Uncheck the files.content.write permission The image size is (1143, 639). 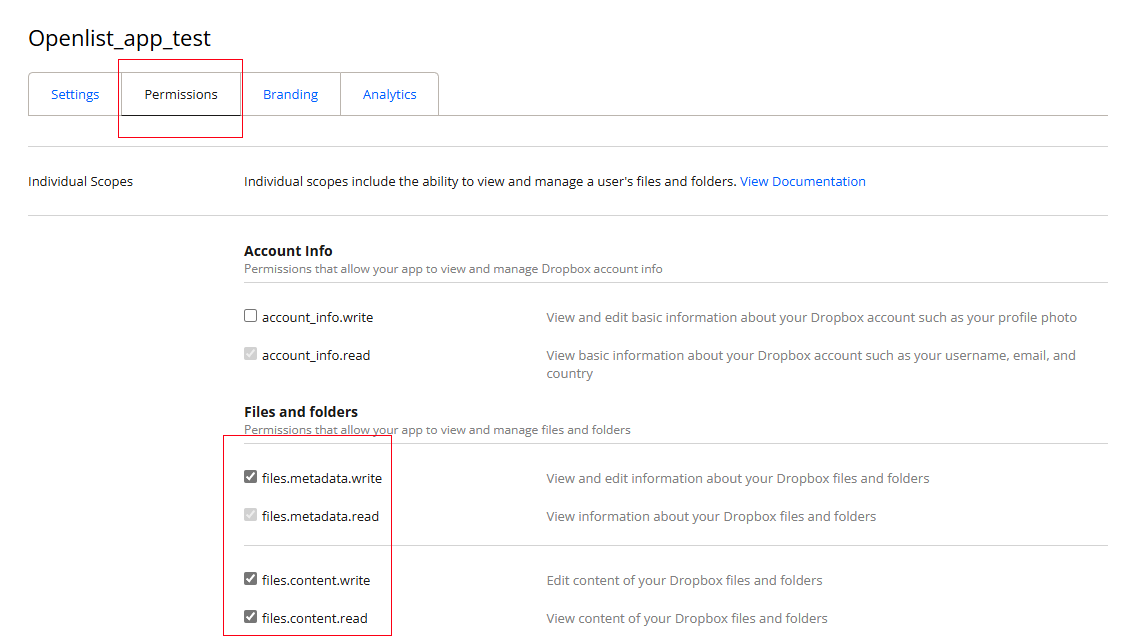(x=250, y=578)
